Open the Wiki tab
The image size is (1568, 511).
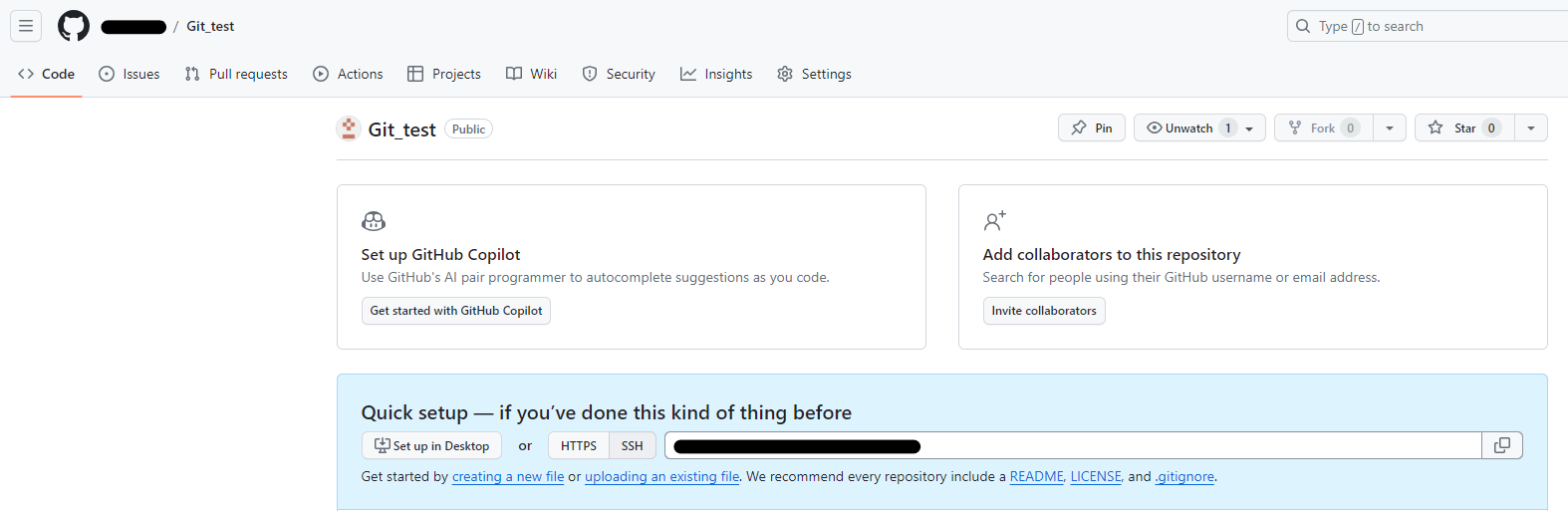pos(532,74)
